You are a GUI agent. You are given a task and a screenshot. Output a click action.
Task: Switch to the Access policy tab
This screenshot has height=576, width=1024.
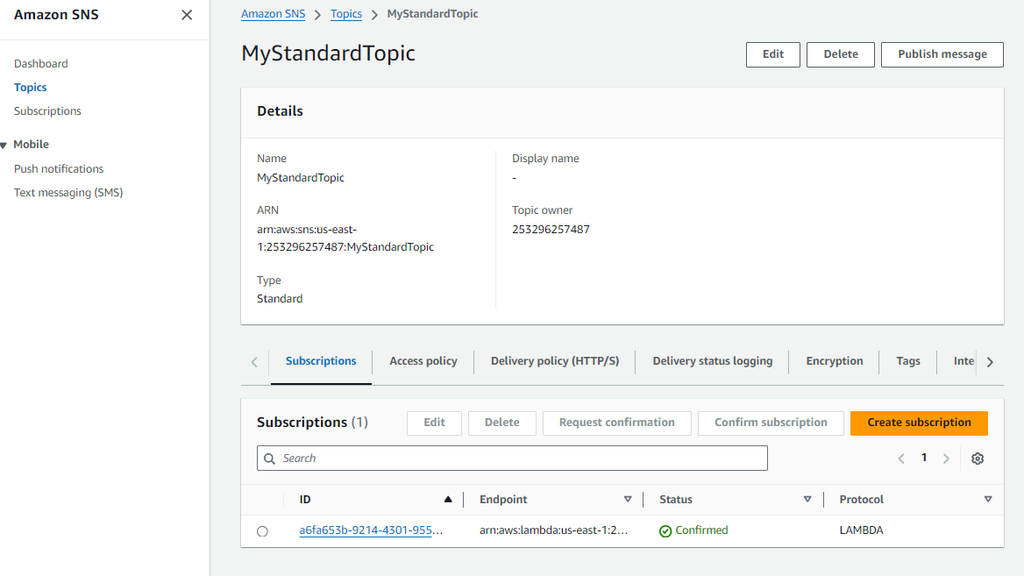tap(423, 361)
